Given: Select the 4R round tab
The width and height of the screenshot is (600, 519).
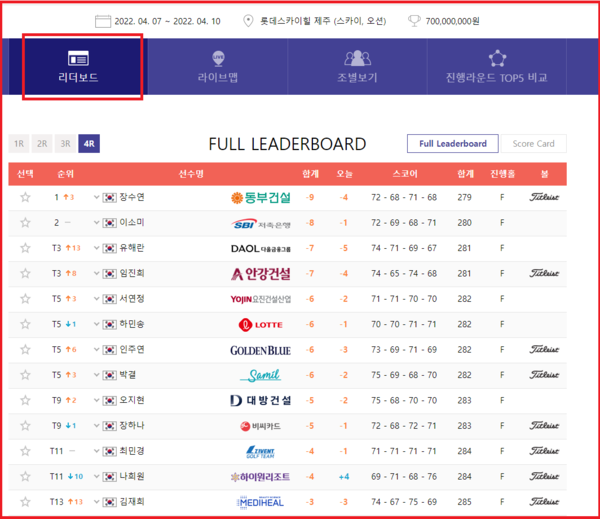Looking at the screenshot, I should (89, 144).
